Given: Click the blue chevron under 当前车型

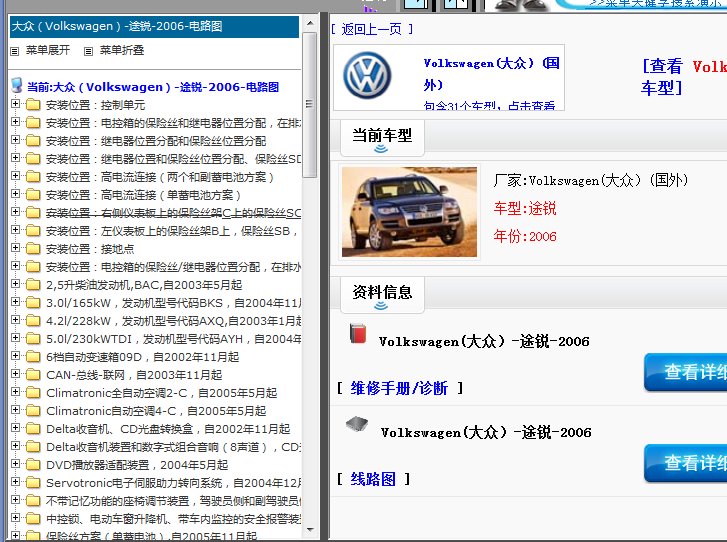Looking at the screenshot, I should 381,149.
